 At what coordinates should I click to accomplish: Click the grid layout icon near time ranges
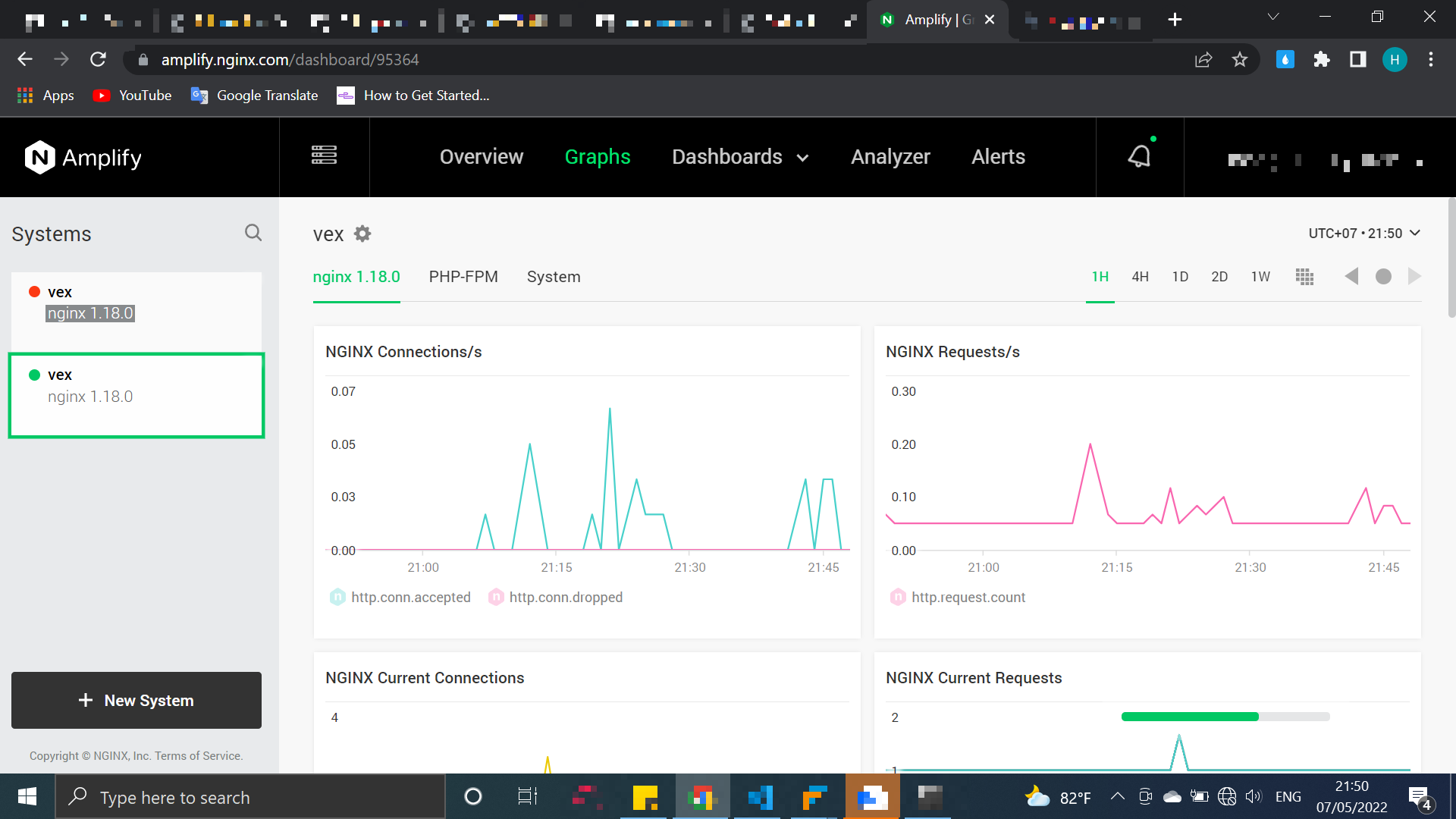pos(1305,277)
